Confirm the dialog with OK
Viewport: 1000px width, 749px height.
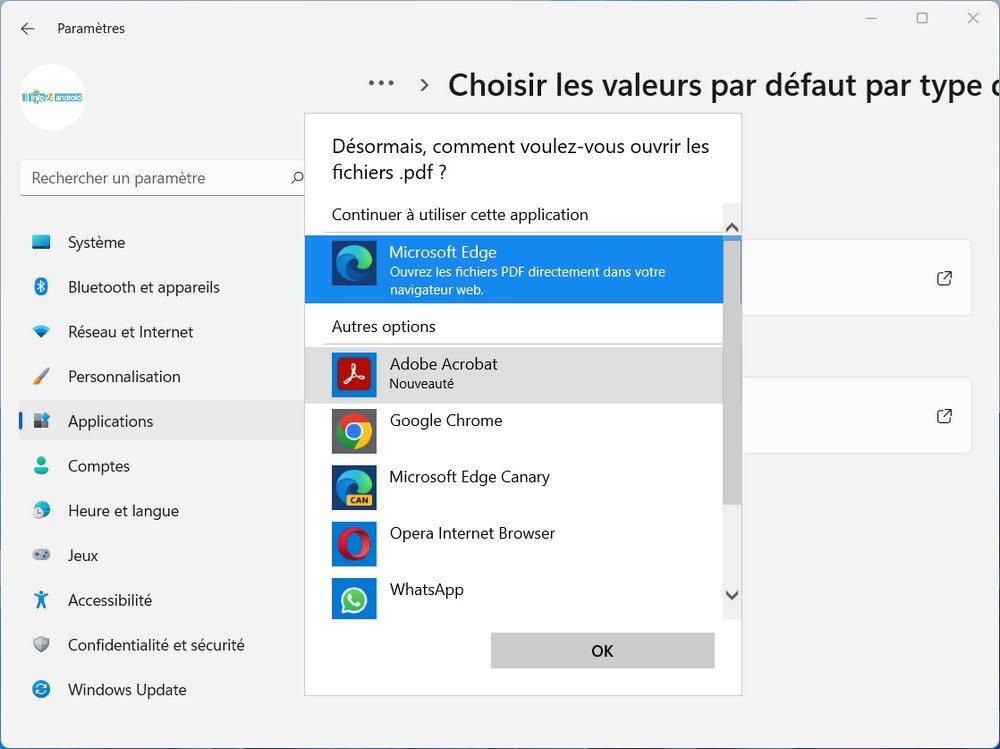[x=603, y=651]
